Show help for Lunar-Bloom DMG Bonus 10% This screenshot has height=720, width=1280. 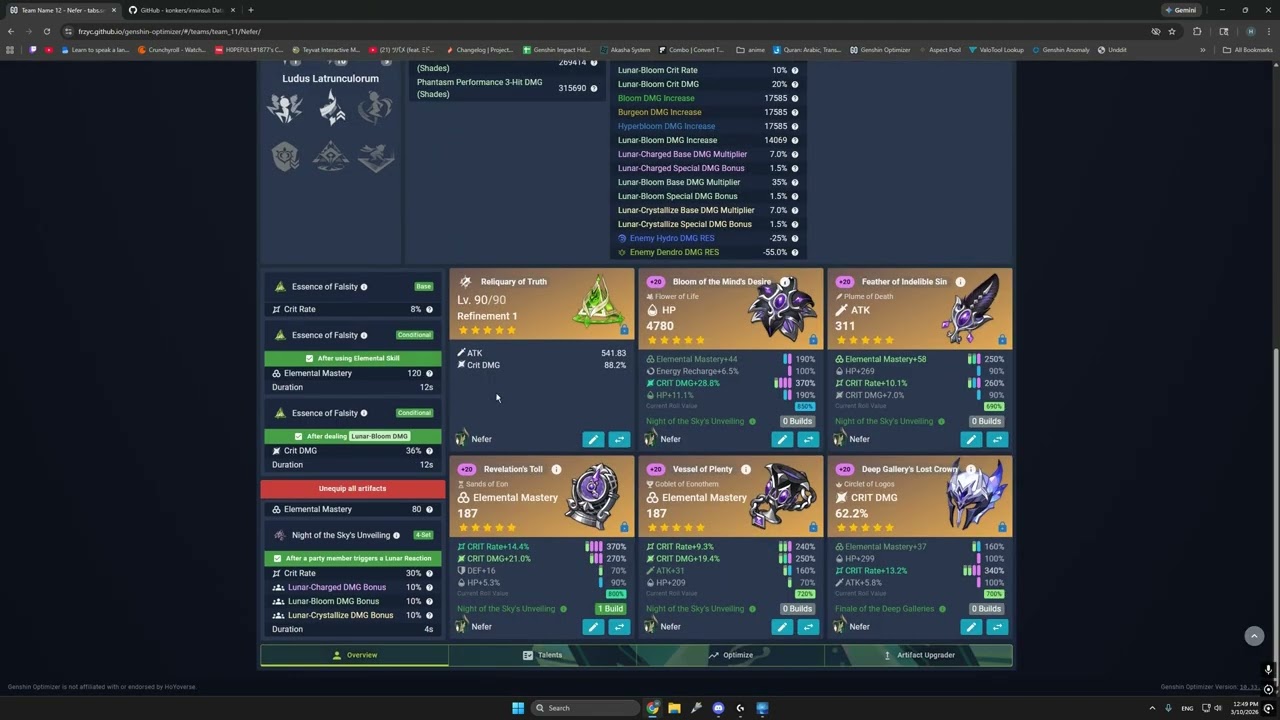[x=429, y=601]
